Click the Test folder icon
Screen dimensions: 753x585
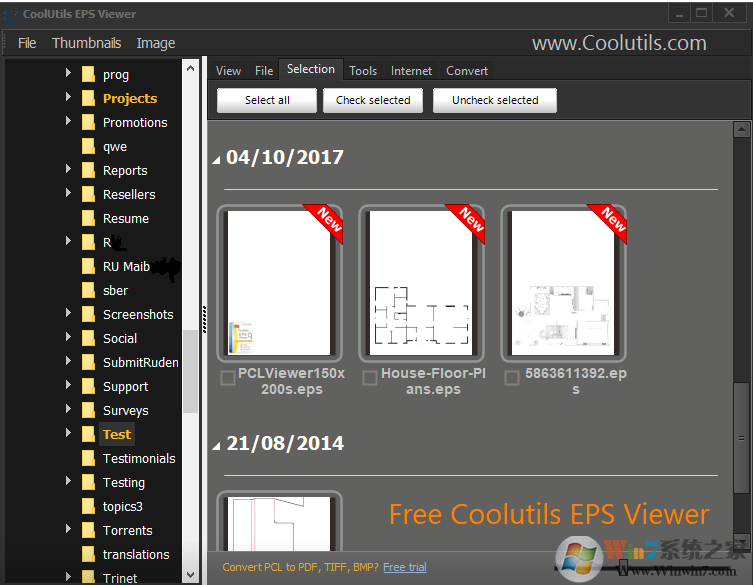pos(88,435)
